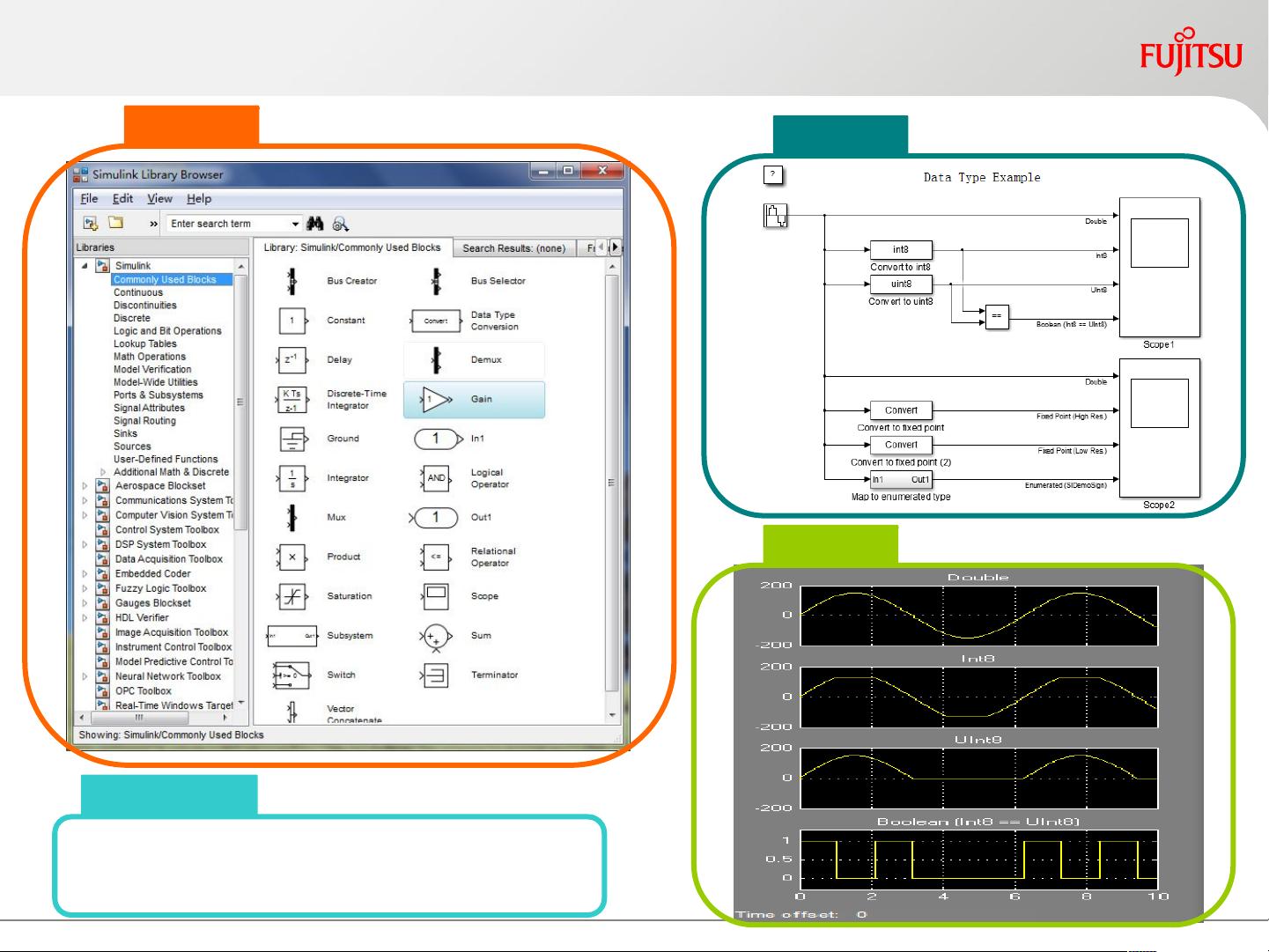This screenshot has height=952, width=1269.
Task: Expand the Aerospace Blockset node
Action: click(85, 486)
